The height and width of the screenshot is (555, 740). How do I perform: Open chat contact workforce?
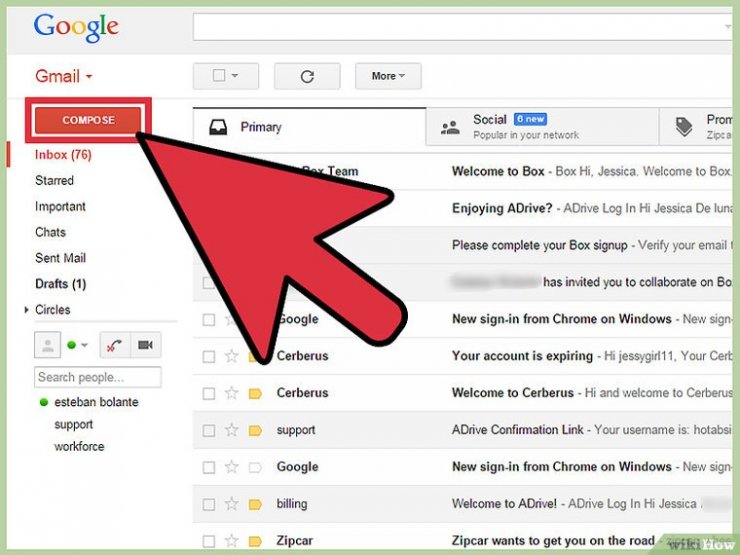coord(79,446)
